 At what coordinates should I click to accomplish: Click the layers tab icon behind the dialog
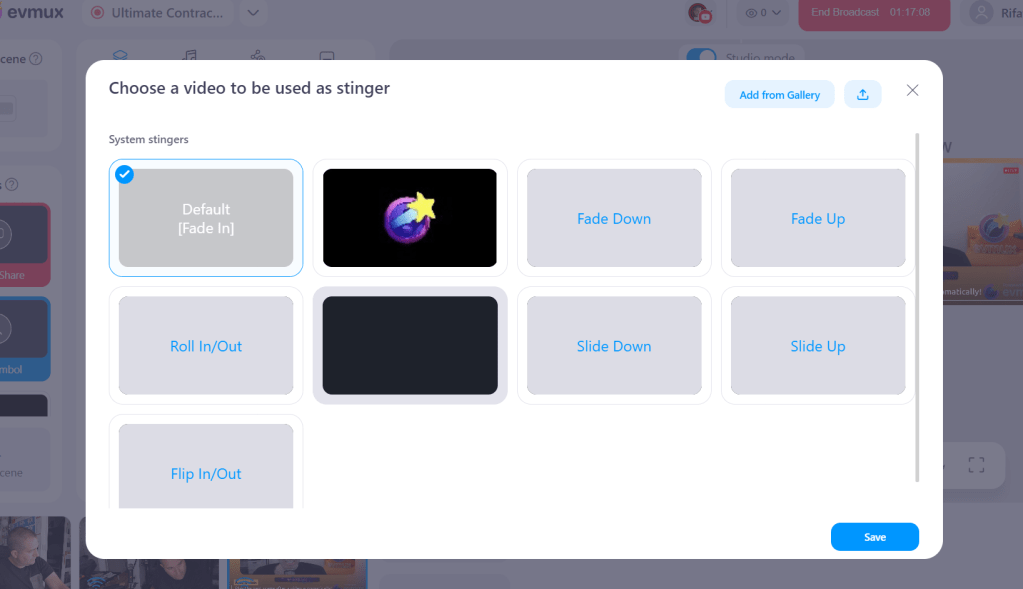120,55
